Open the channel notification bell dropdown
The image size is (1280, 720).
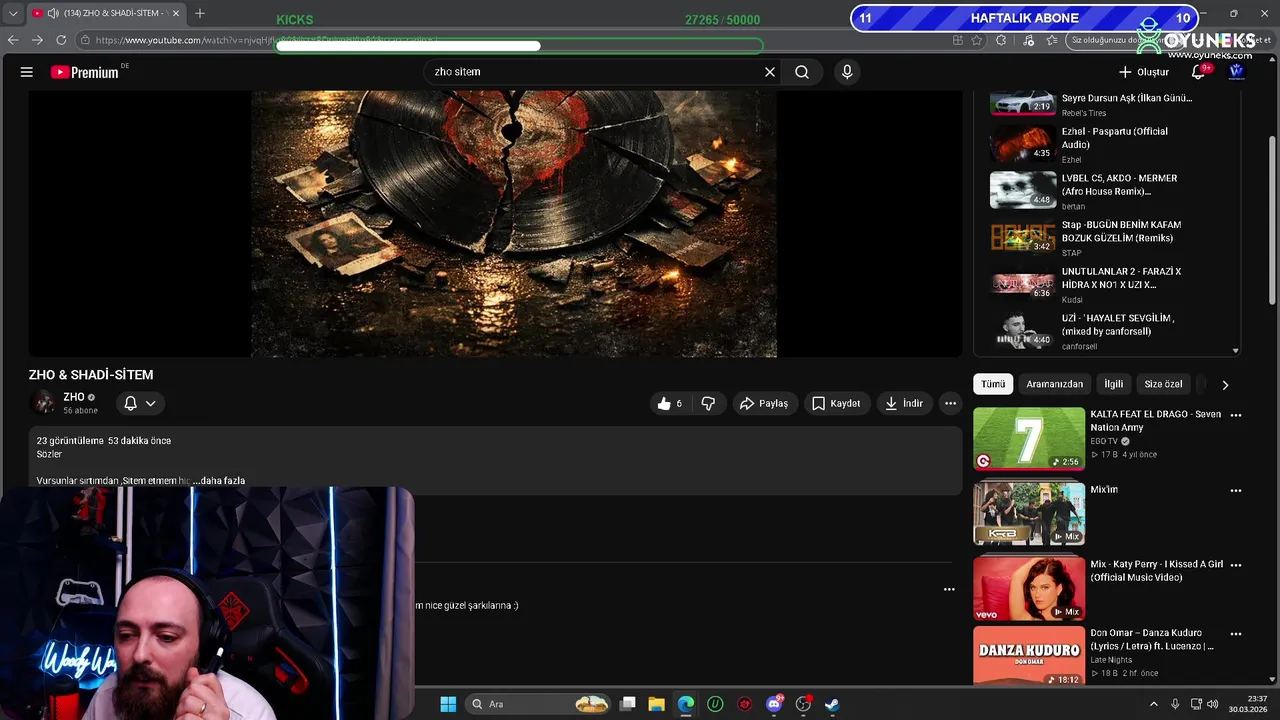pyautogui.click(x=140, y=403)
